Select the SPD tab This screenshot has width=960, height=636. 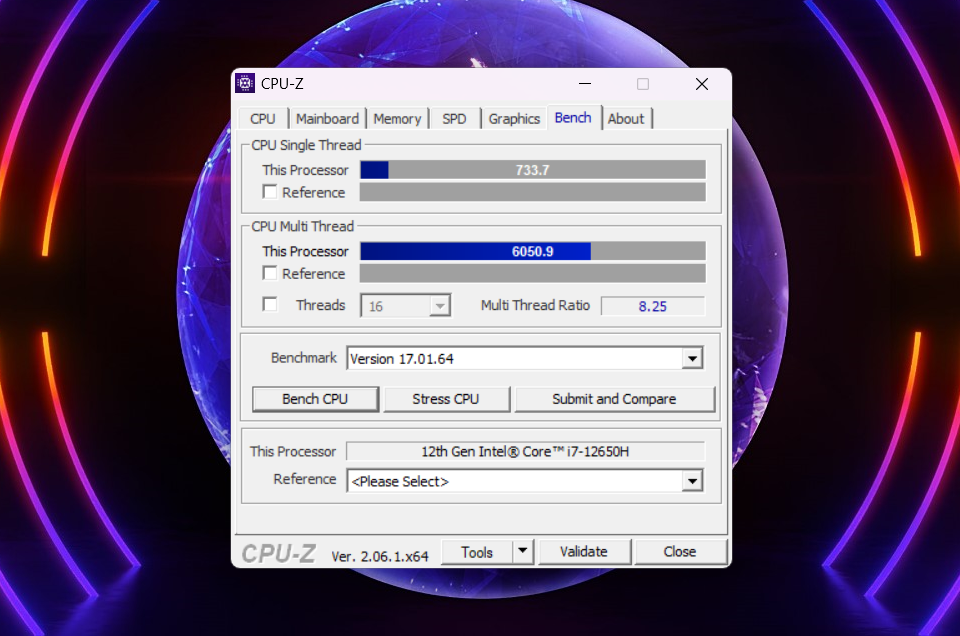coord(454,119)
